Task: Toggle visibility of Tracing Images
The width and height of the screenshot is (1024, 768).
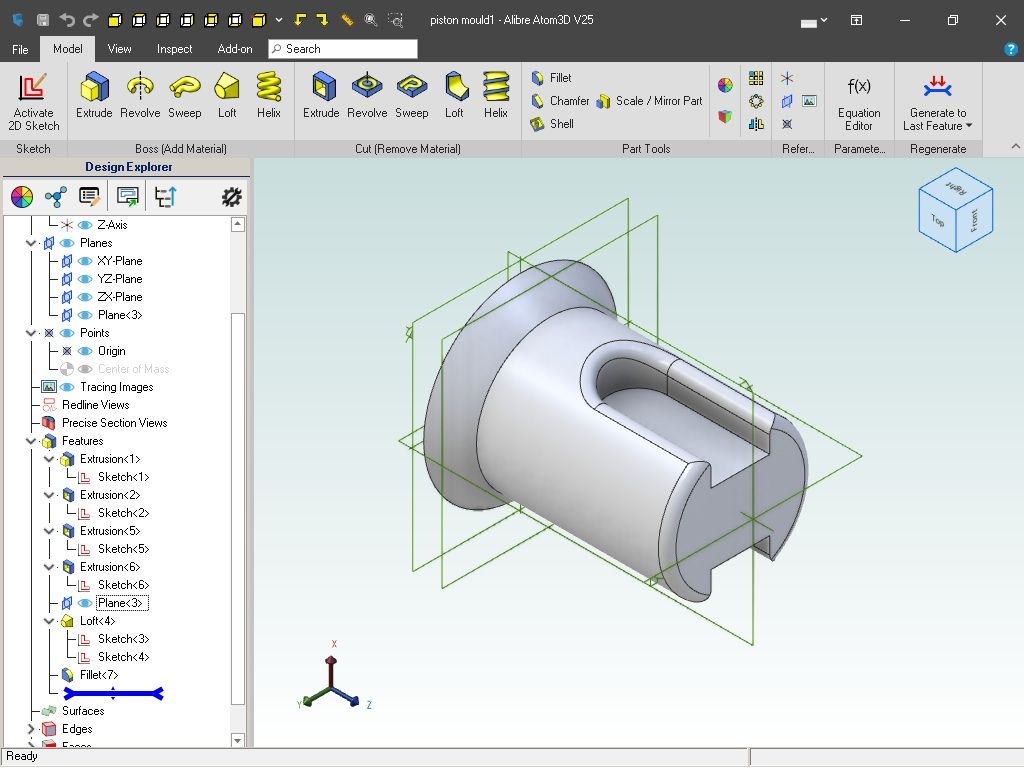Action: click(67, 387)
